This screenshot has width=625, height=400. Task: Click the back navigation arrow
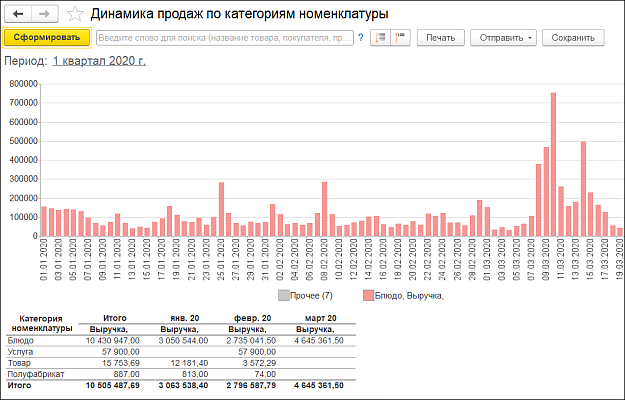pos(19,14)
